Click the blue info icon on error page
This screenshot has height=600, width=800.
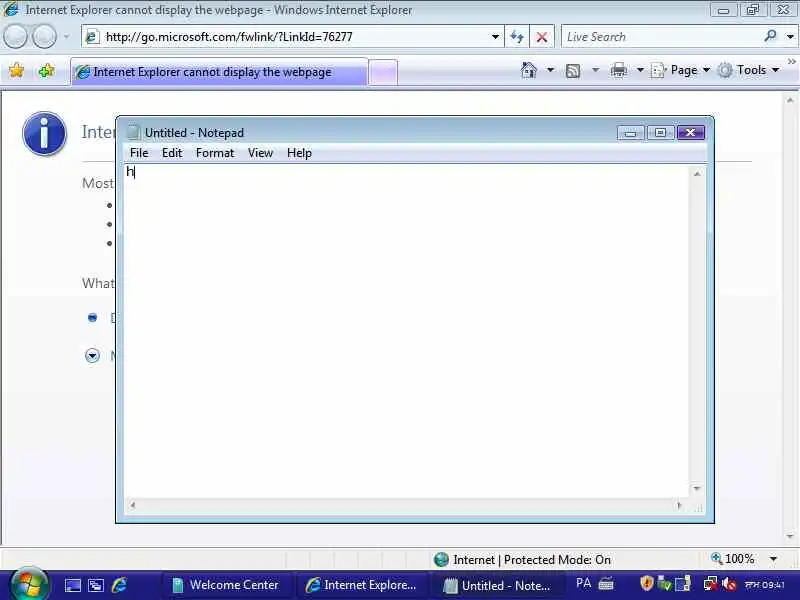(44, 134)
